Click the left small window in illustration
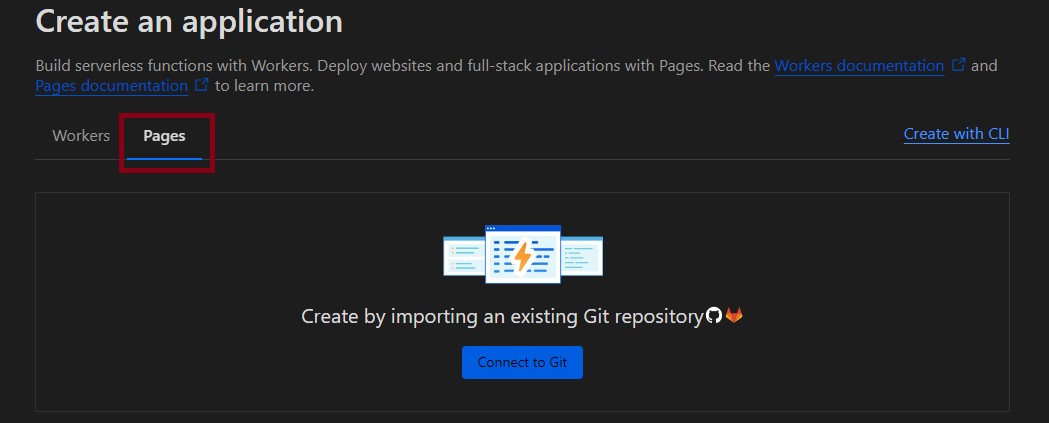This screenshot has width=1049, height=423. (464, 256)
